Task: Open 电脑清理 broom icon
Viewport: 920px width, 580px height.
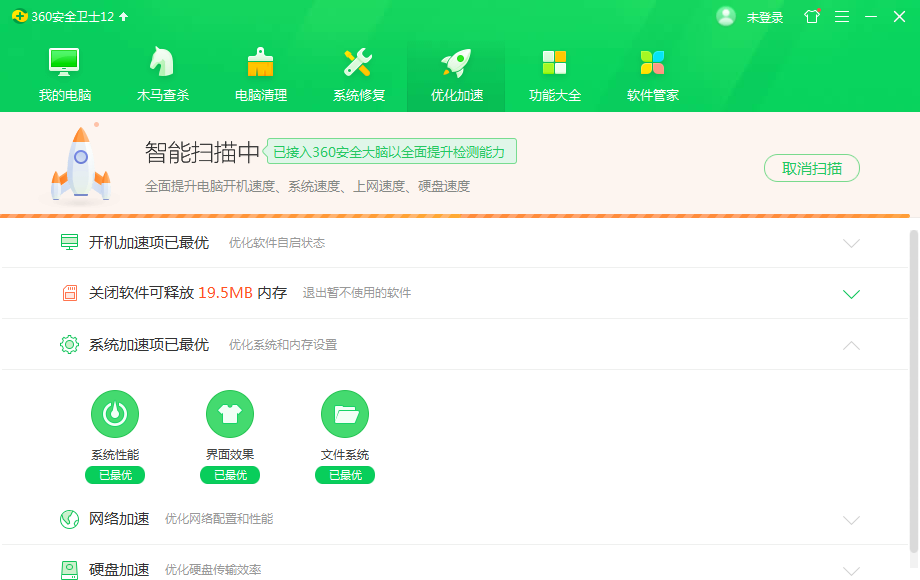Action: coord(261,62)
